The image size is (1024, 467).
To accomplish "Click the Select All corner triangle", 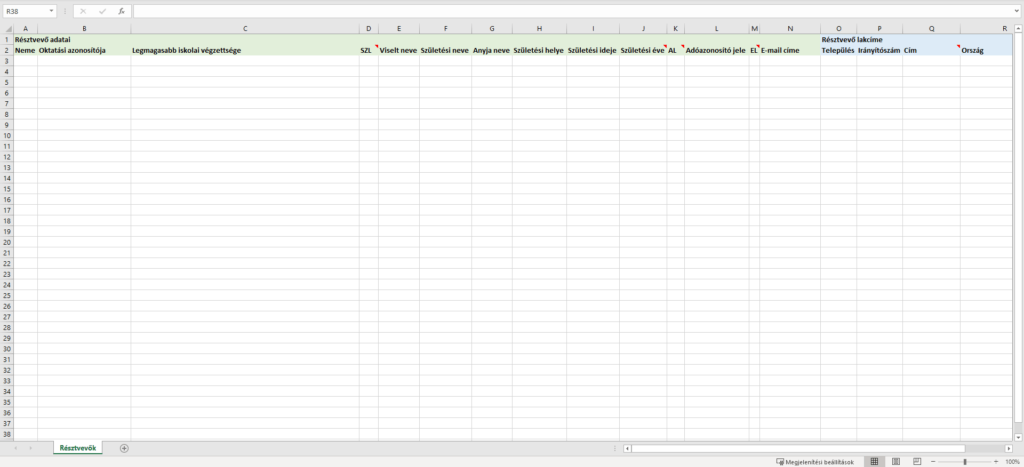I will point(6,29).
